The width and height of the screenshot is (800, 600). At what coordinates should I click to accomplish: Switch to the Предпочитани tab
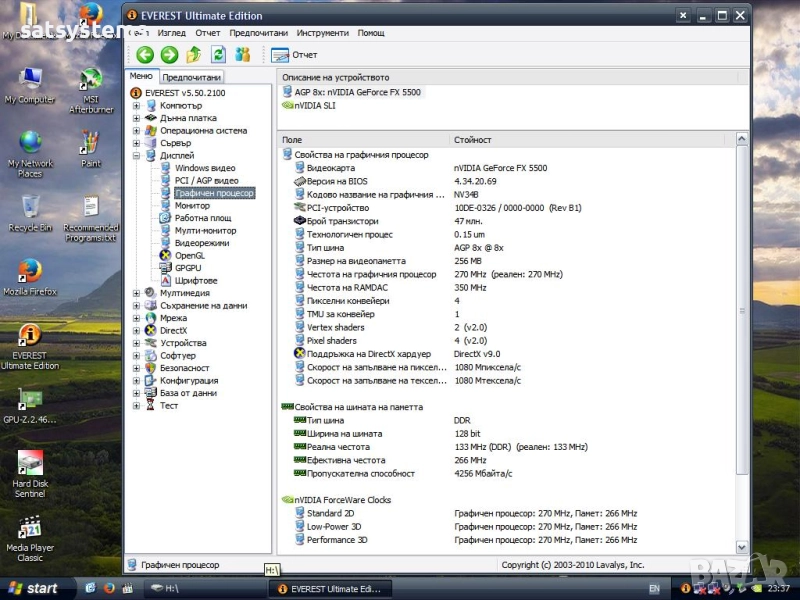coord(191,77)
